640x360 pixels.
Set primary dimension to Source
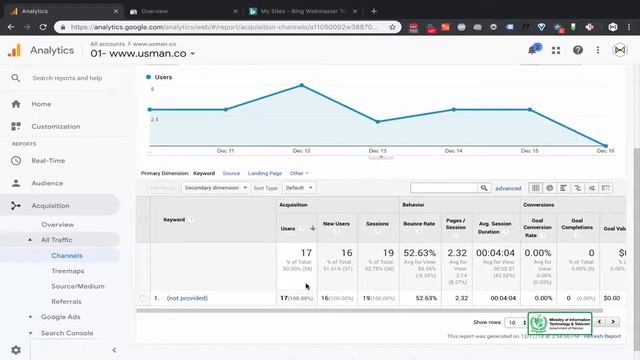point(231,173)
